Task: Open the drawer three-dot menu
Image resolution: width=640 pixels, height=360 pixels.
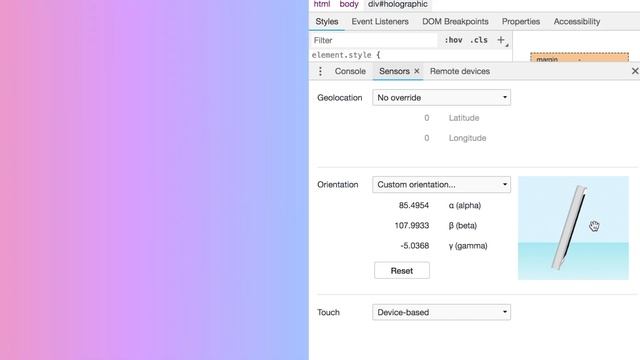Action: (320, 71)
